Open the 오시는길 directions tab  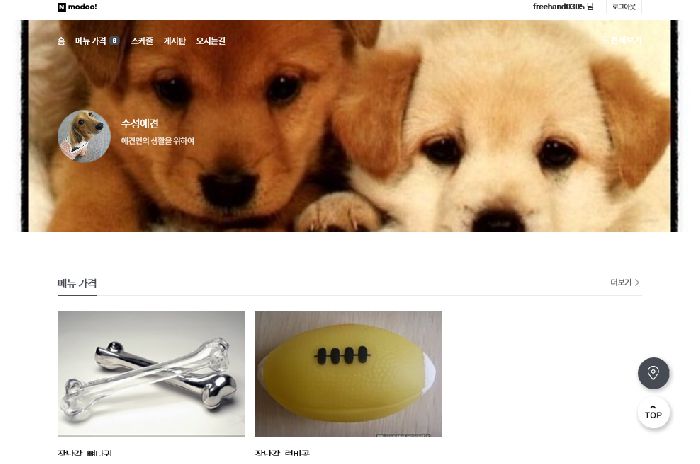pyautogui.click(x=211, y=41)
